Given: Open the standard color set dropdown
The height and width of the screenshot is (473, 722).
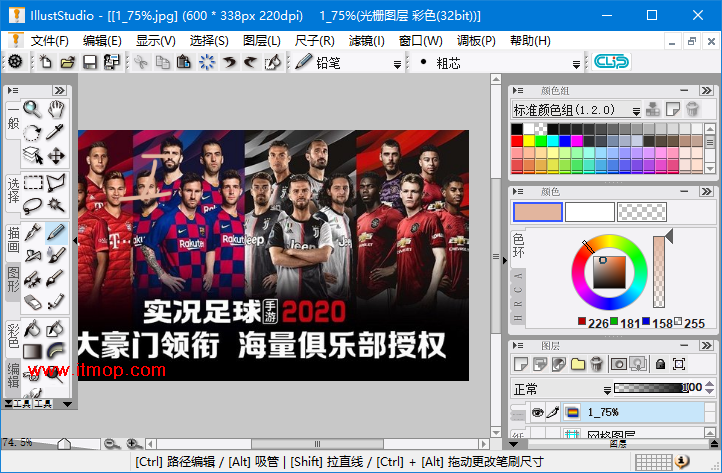Looking at the screenshot, I should click(636, 111).
